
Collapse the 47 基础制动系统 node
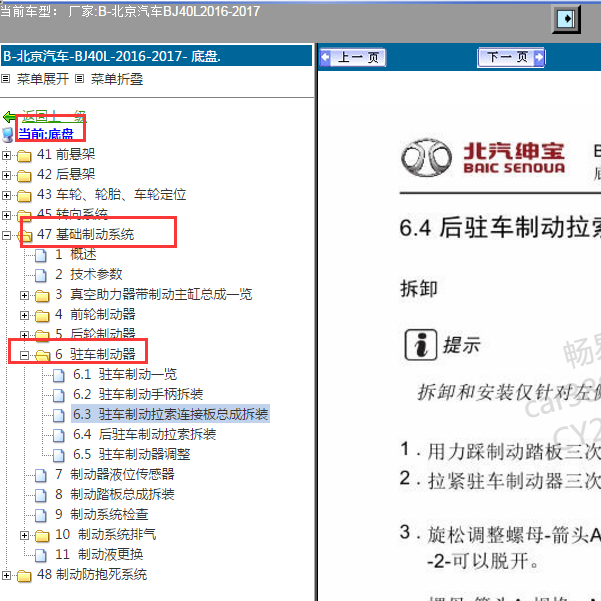pos(6,235)
